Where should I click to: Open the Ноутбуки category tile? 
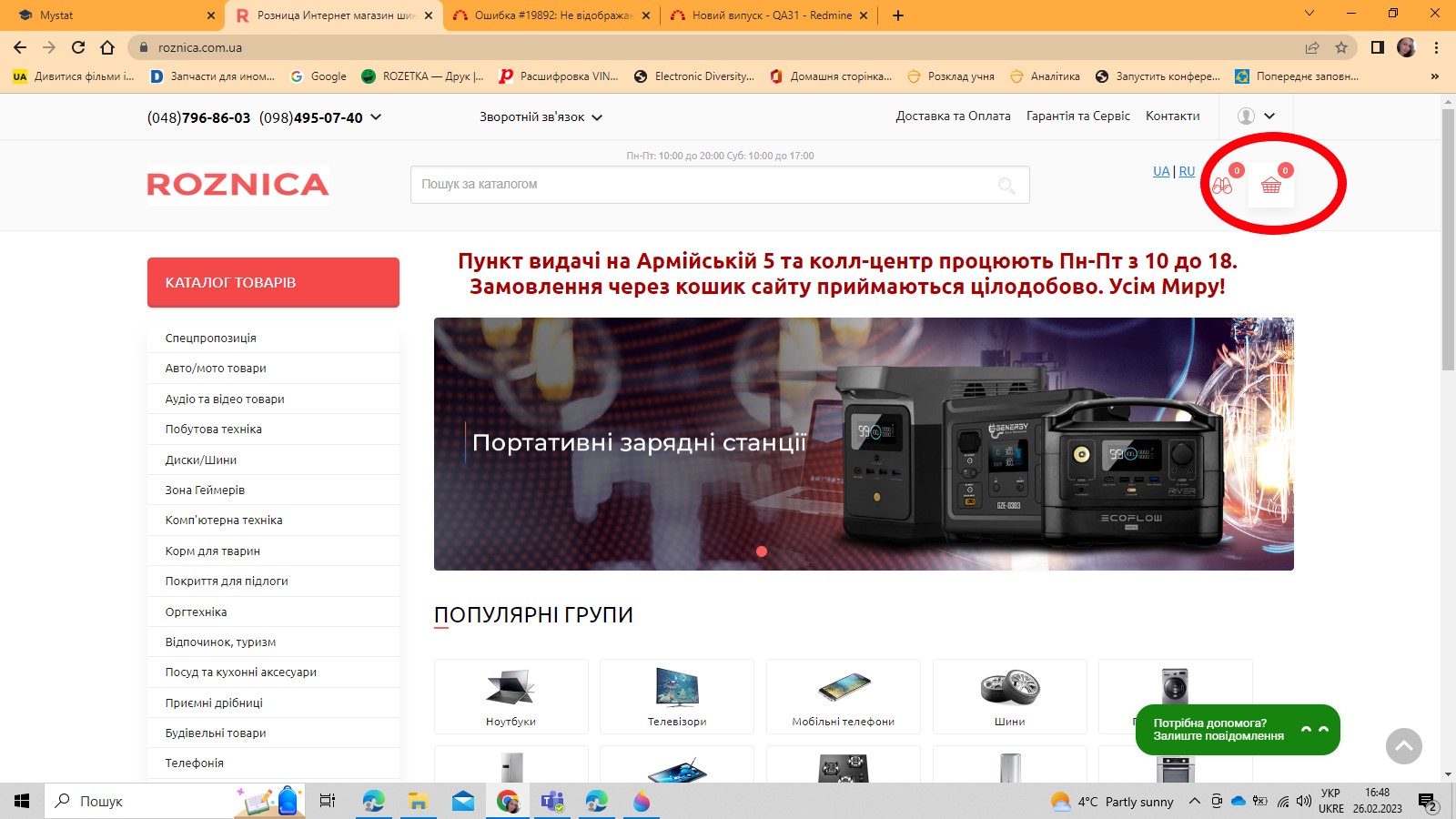point(511,696)
